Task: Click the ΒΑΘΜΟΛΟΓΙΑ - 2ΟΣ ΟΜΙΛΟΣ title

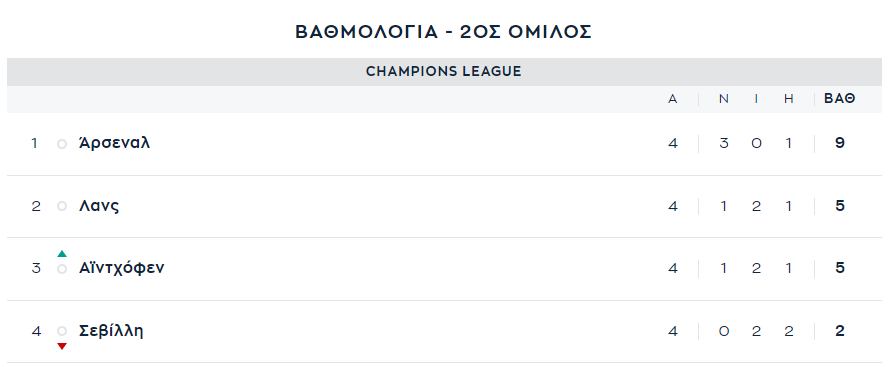Action: pyautogui.click(x=443, y=32)
